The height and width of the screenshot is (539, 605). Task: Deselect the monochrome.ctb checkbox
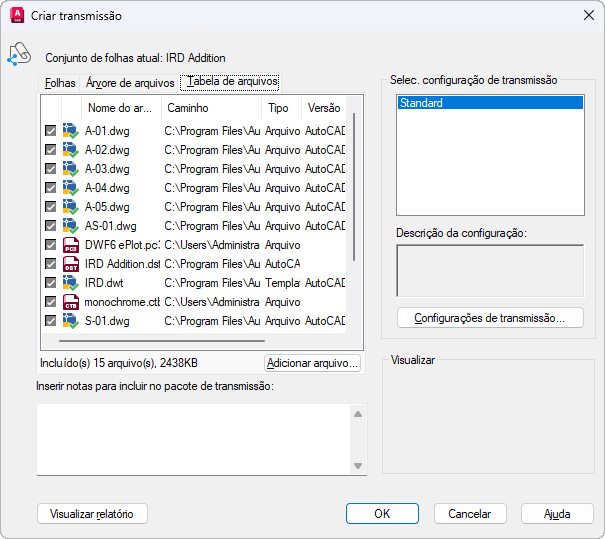pos(50,302)
